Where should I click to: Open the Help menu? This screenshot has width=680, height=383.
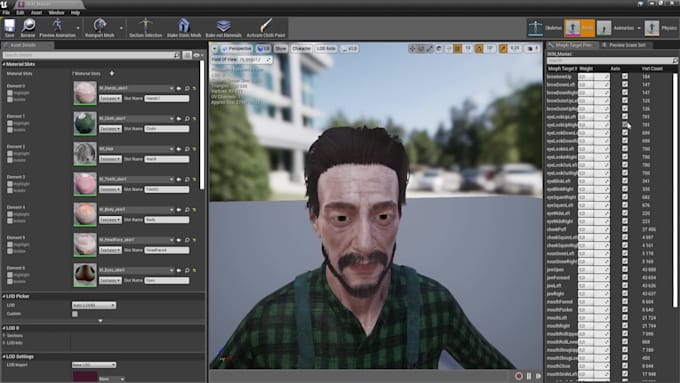pyautogui.click(x=75, y=13)
